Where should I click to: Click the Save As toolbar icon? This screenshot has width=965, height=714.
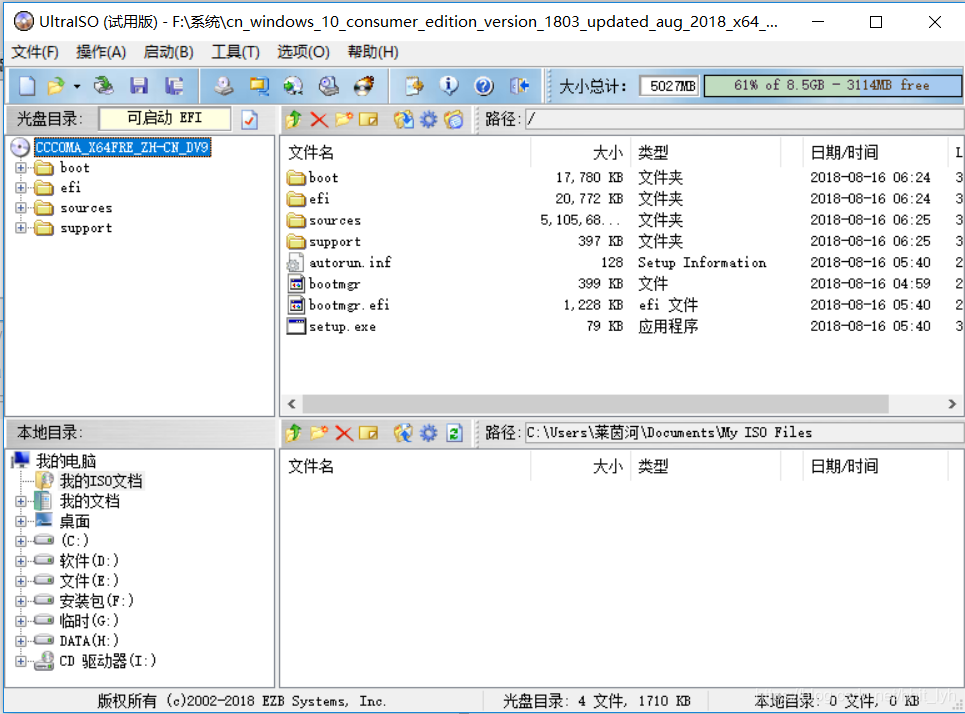(174, 86)
